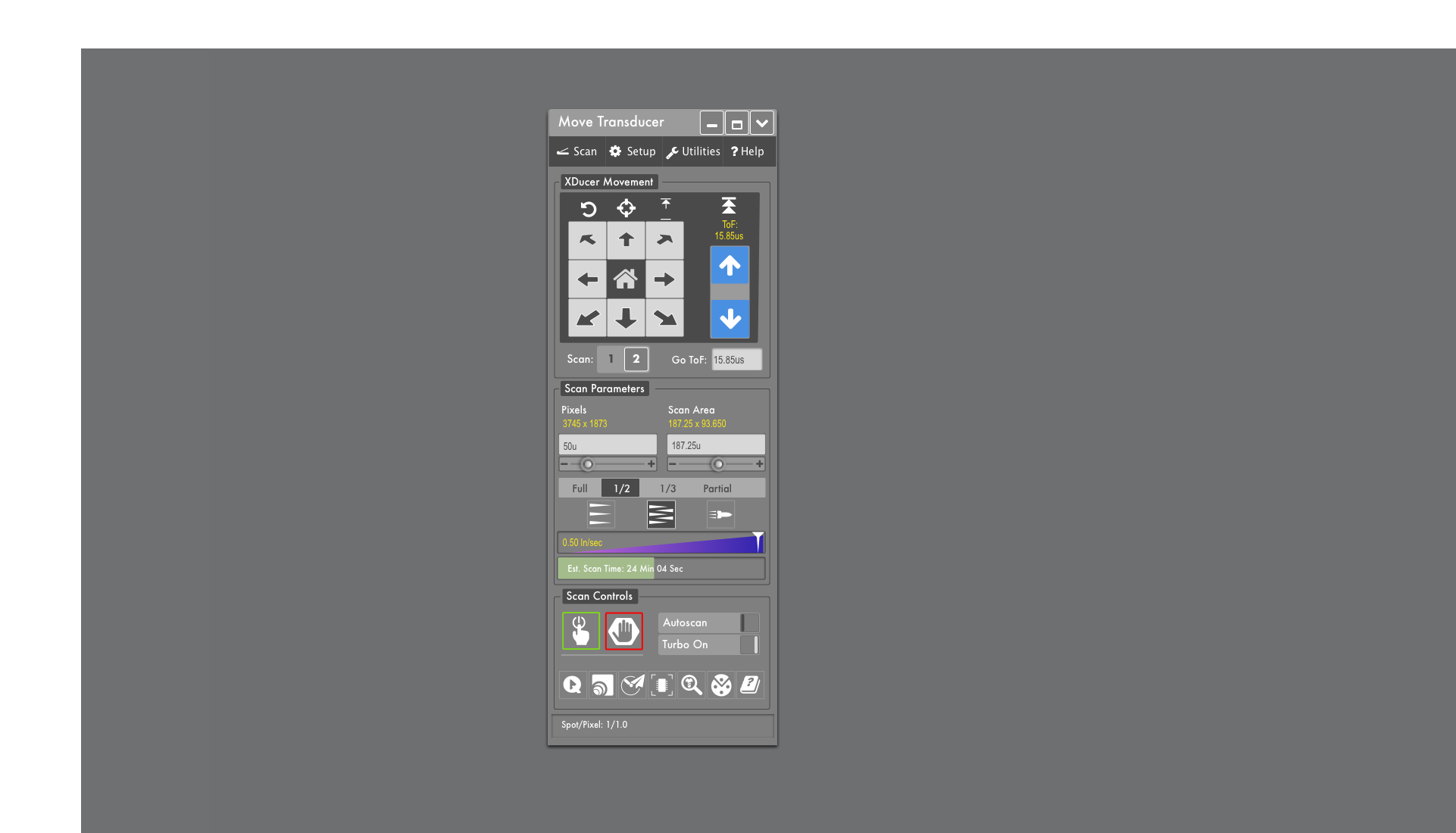Select the Partial scan option
Viewport: 1456px width, 833px height.
point(717,488)
